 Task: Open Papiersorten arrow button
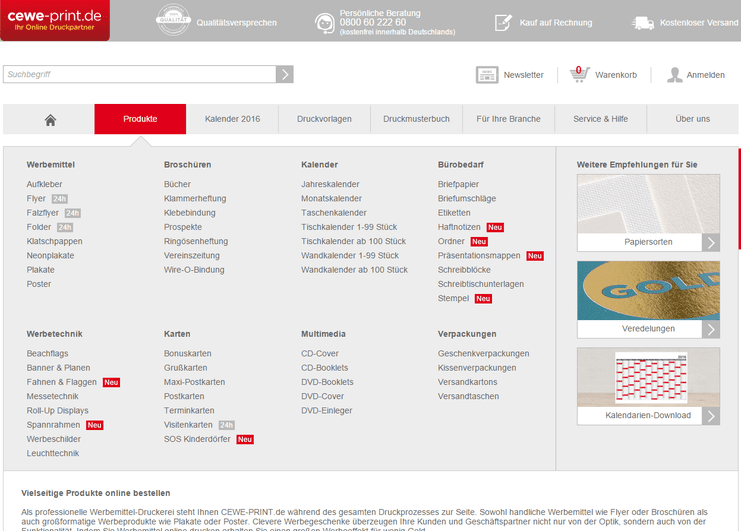click(710, 242)
